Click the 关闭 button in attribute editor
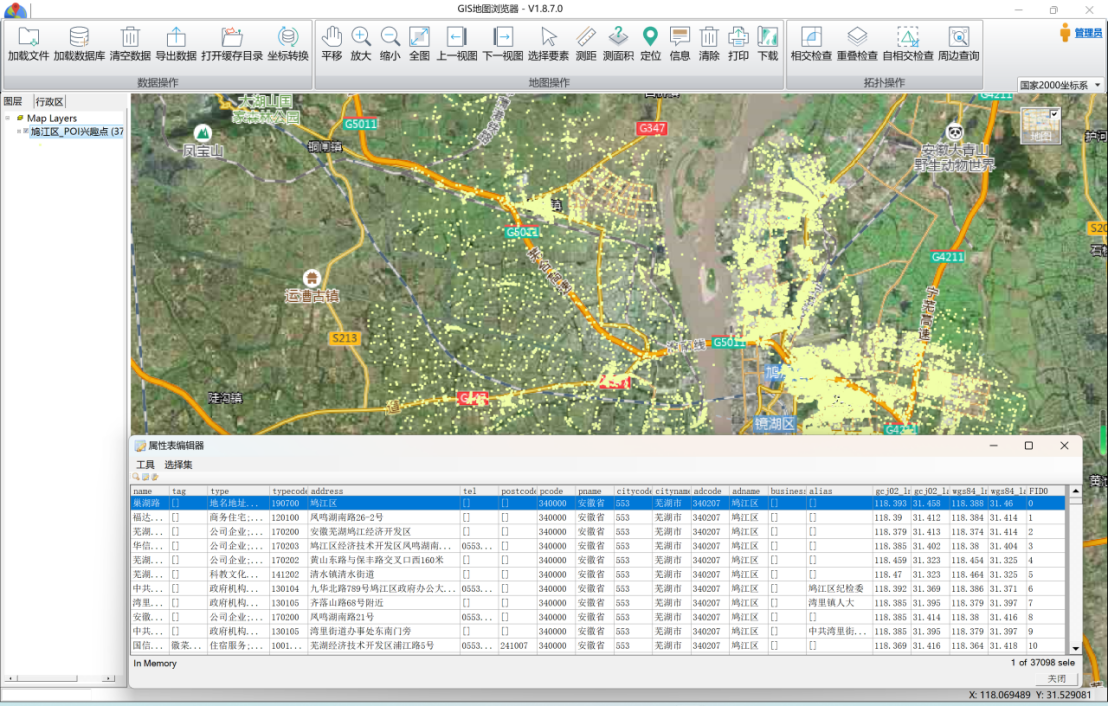Image resolution: width=1108 pixels, height=706 pixels. click(1057, 678)
